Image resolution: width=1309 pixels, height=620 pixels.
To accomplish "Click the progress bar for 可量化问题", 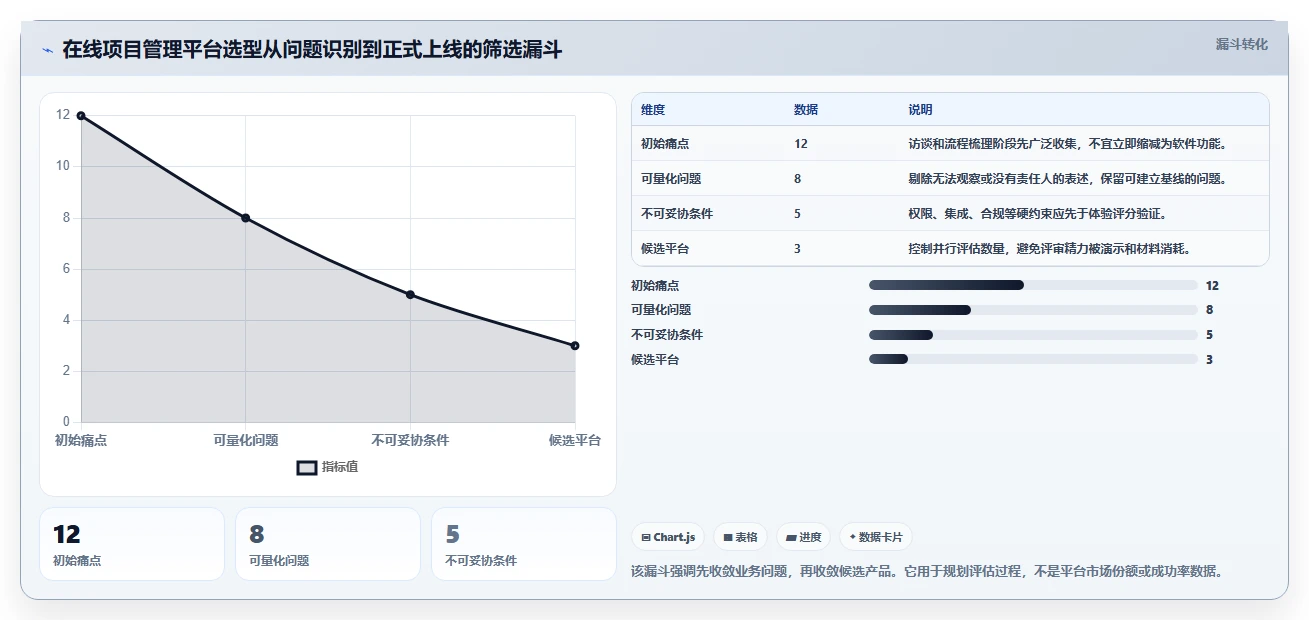I will click(x=1033, y=310).
